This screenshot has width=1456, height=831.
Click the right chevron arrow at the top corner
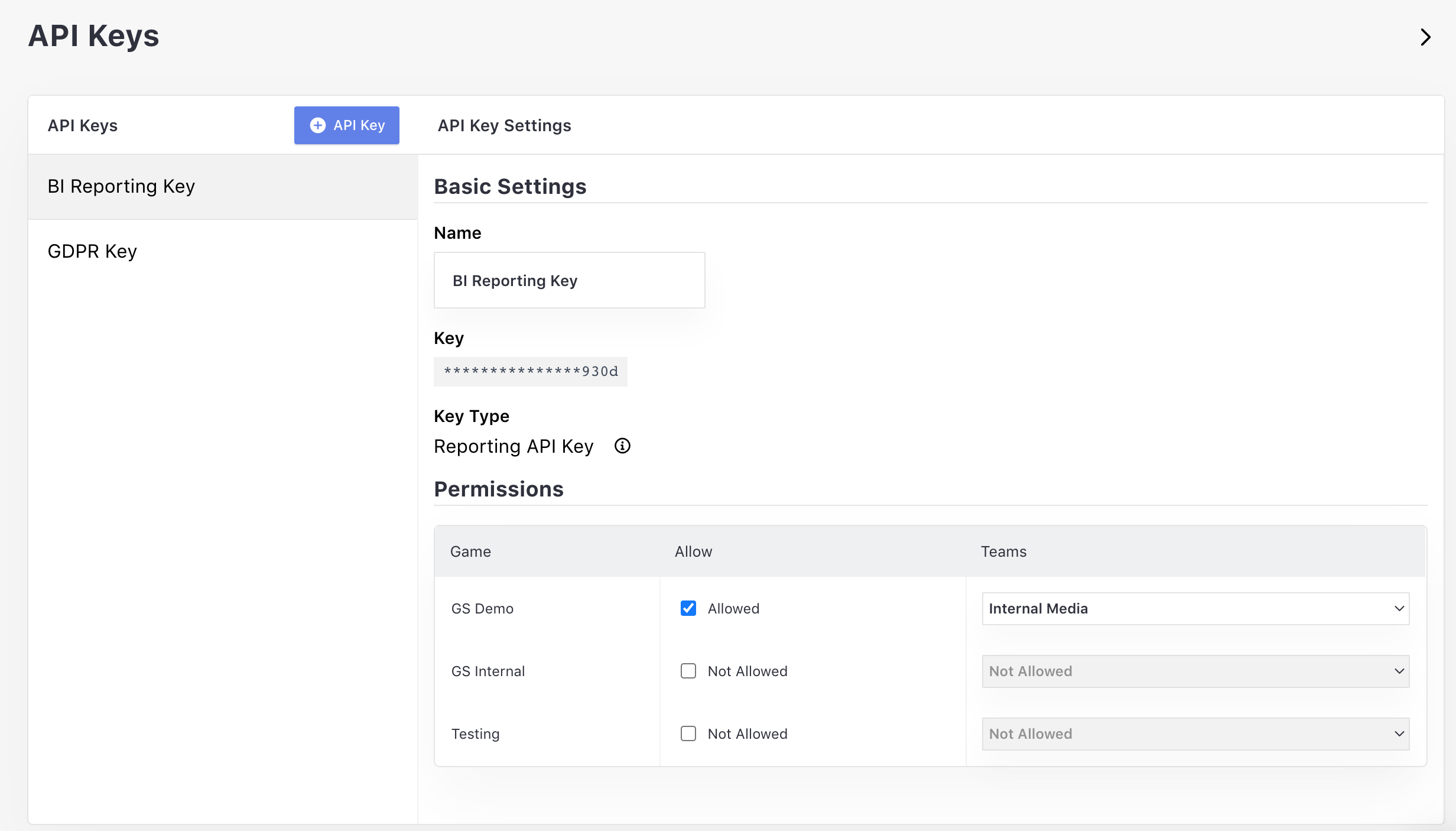click(x=1425, y=37)
